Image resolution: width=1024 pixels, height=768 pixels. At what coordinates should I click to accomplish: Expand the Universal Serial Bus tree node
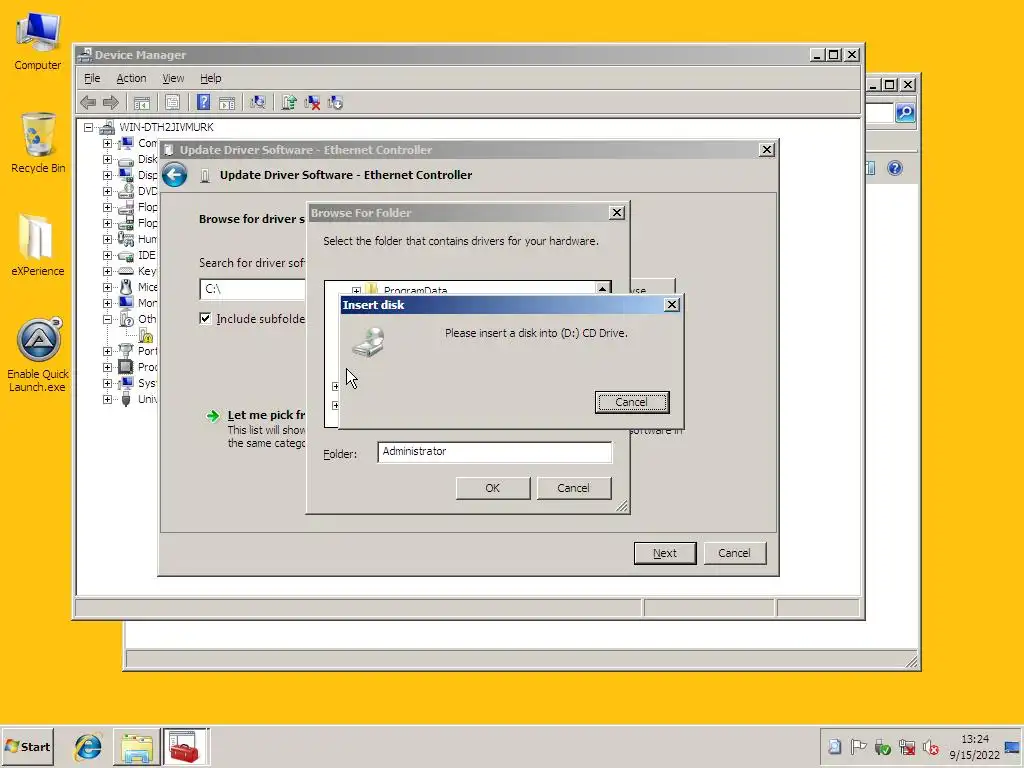pyautogui.click(x=107, y=399)
